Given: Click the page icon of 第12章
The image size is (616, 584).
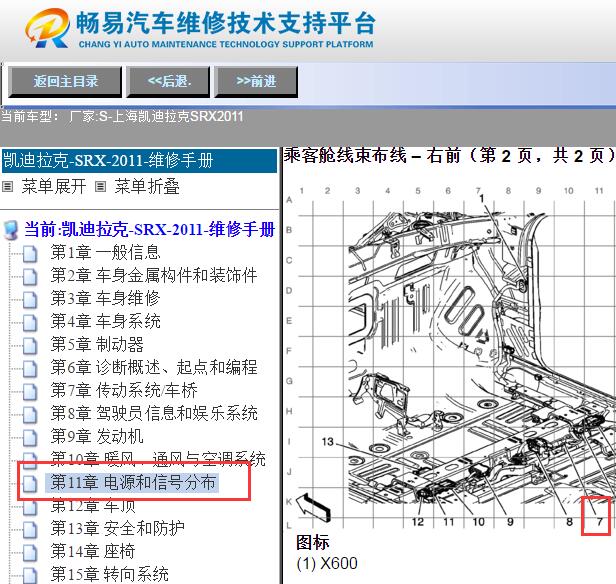Looking at the screenshot, I should click(30, 506).
